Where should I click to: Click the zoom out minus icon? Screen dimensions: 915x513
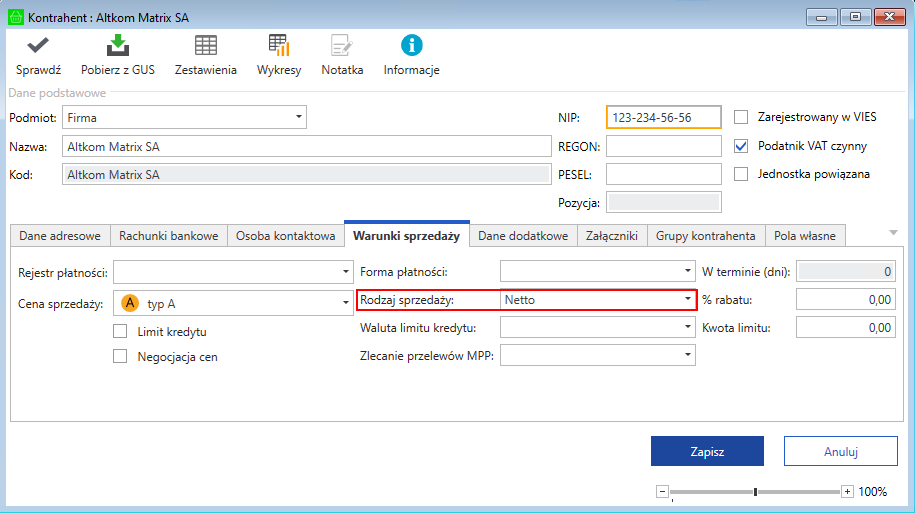662,492
